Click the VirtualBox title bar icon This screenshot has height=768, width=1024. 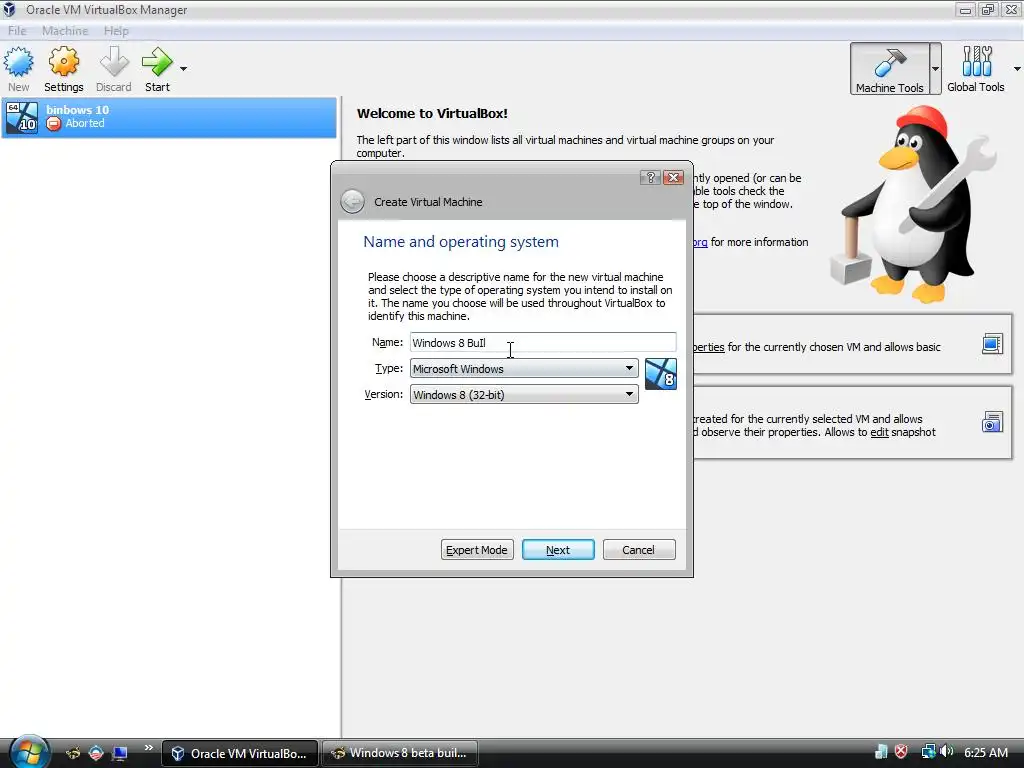(9, 9)
